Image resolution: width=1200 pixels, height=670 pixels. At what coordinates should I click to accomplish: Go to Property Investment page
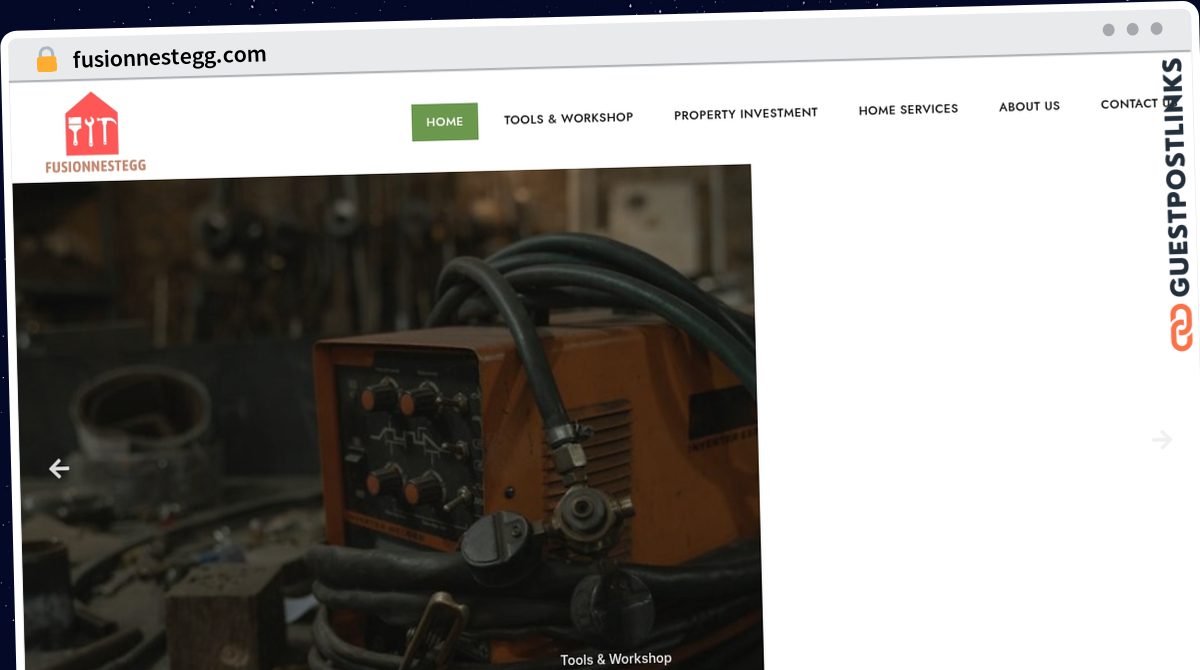click(x=746, y=114)
